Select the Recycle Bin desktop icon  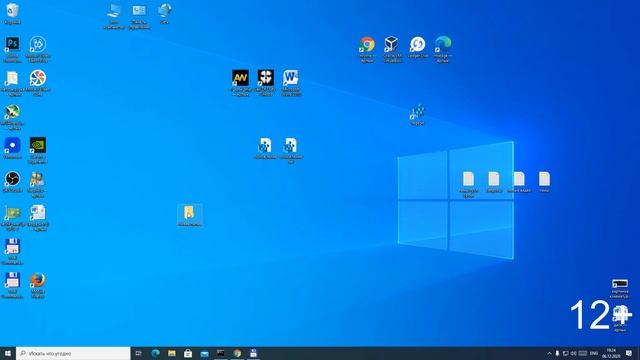pyautogui.click(x=12, y=13)
